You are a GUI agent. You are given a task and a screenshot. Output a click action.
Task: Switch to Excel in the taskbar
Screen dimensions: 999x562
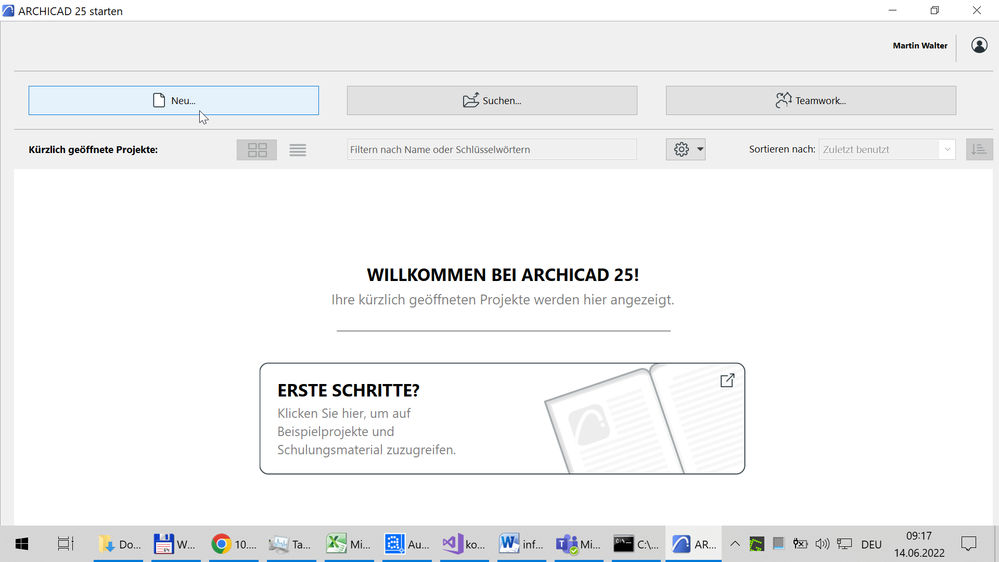[x=348, y=544]
